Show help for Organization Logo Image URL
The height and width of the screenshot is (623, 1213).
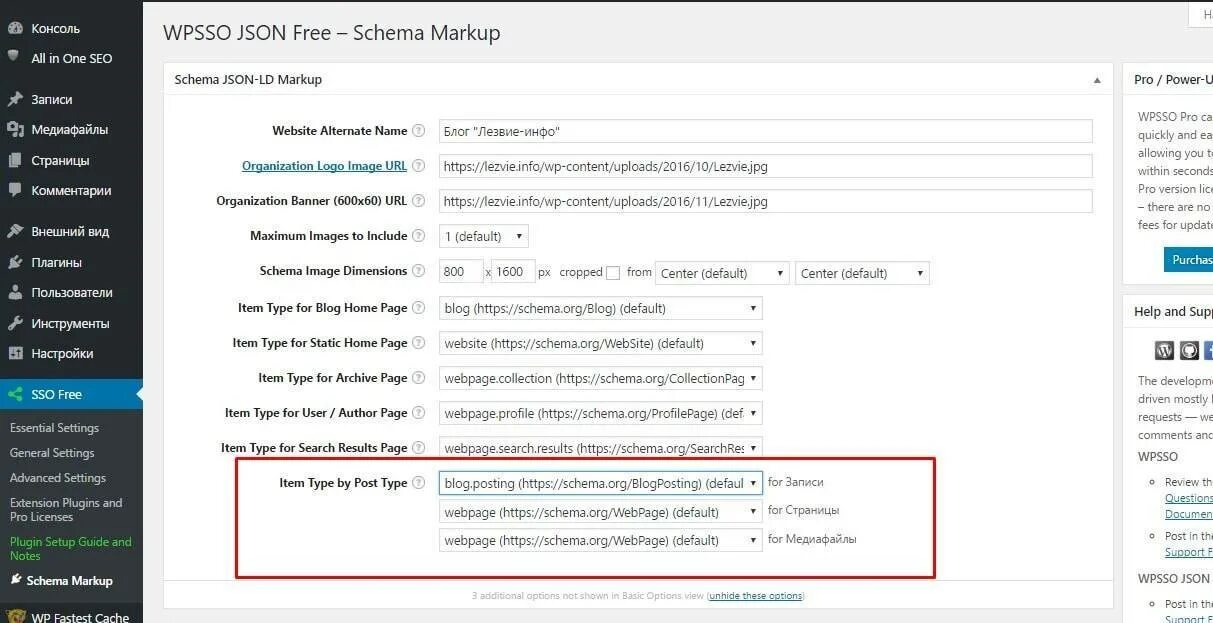(419, 166)
